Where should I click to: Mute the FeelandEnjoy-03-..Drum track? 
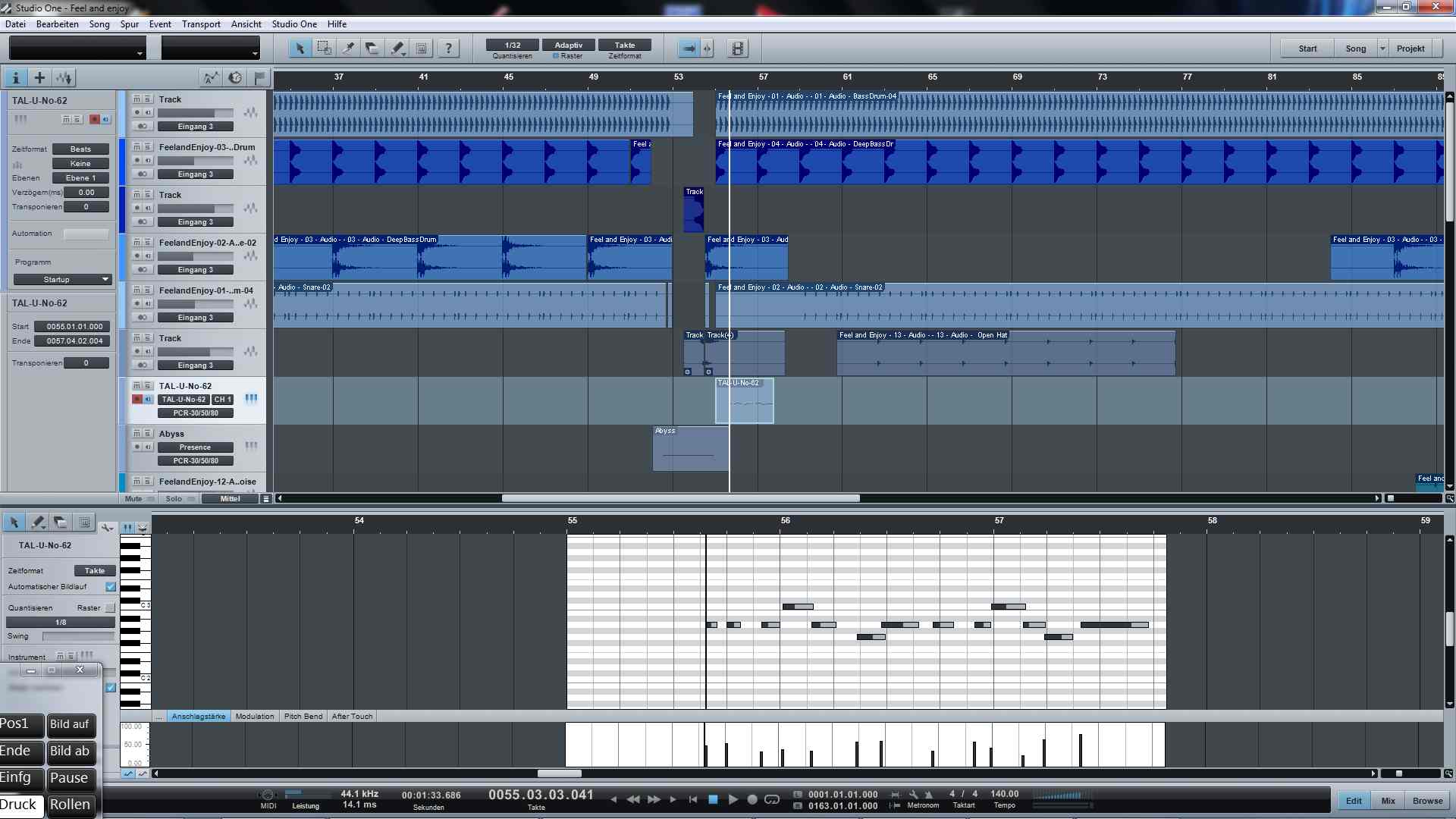tap(136, 147)
